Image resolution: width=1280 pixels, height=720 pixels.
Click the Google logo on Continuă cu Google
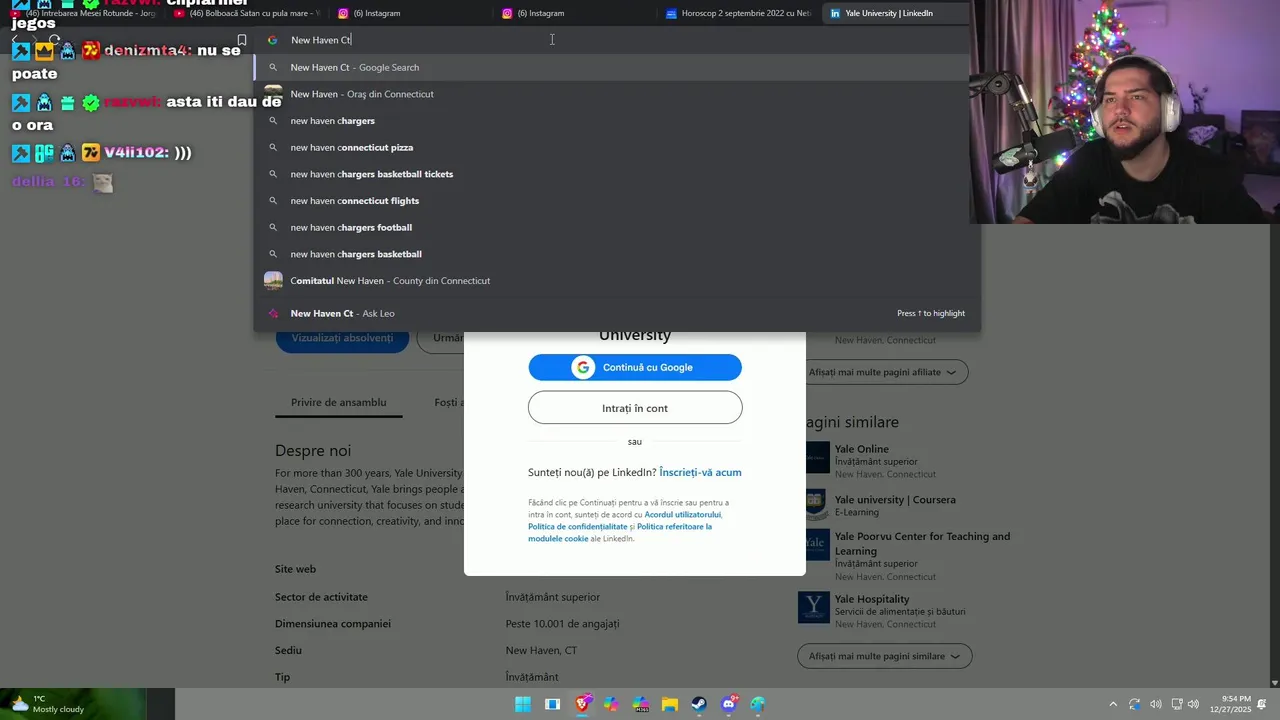pyautogui.click(x=583, y=367)
